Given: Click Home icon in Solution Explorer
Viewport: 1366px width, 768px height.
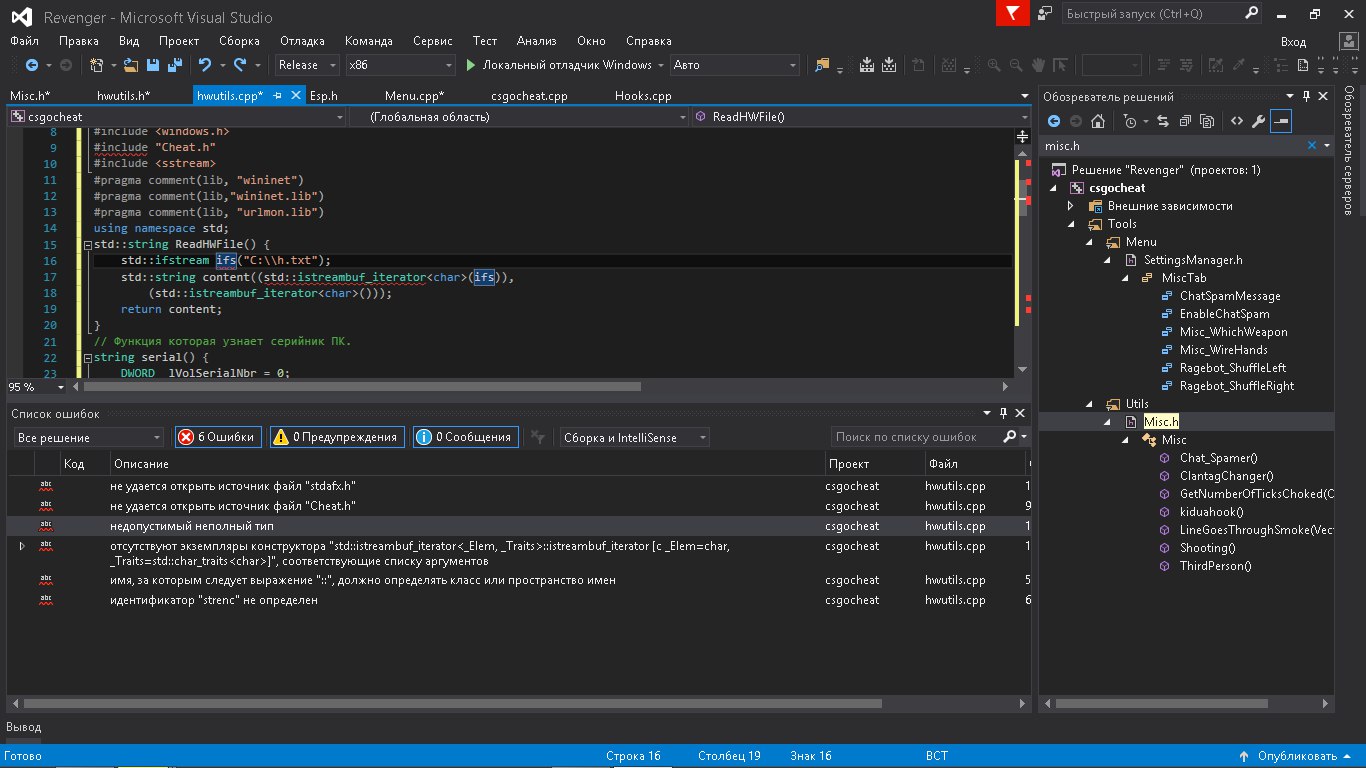Looking at the screenshot, I should coord(1097,121).
